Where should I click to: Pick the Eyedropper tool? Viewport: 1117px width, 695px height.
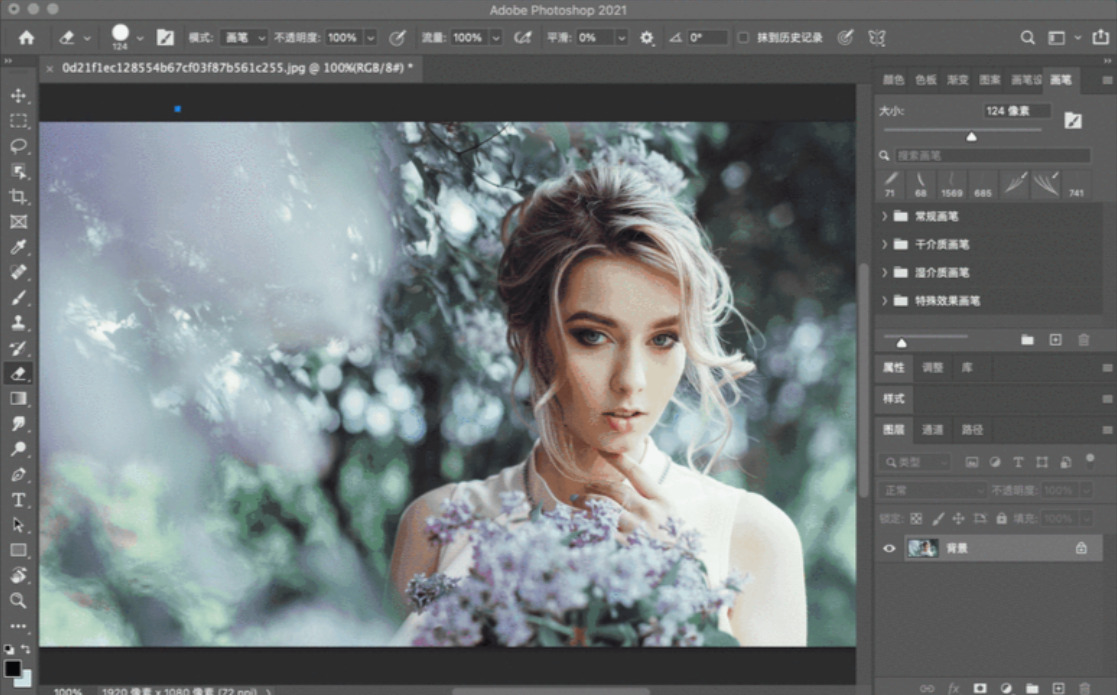pos(18,247)
